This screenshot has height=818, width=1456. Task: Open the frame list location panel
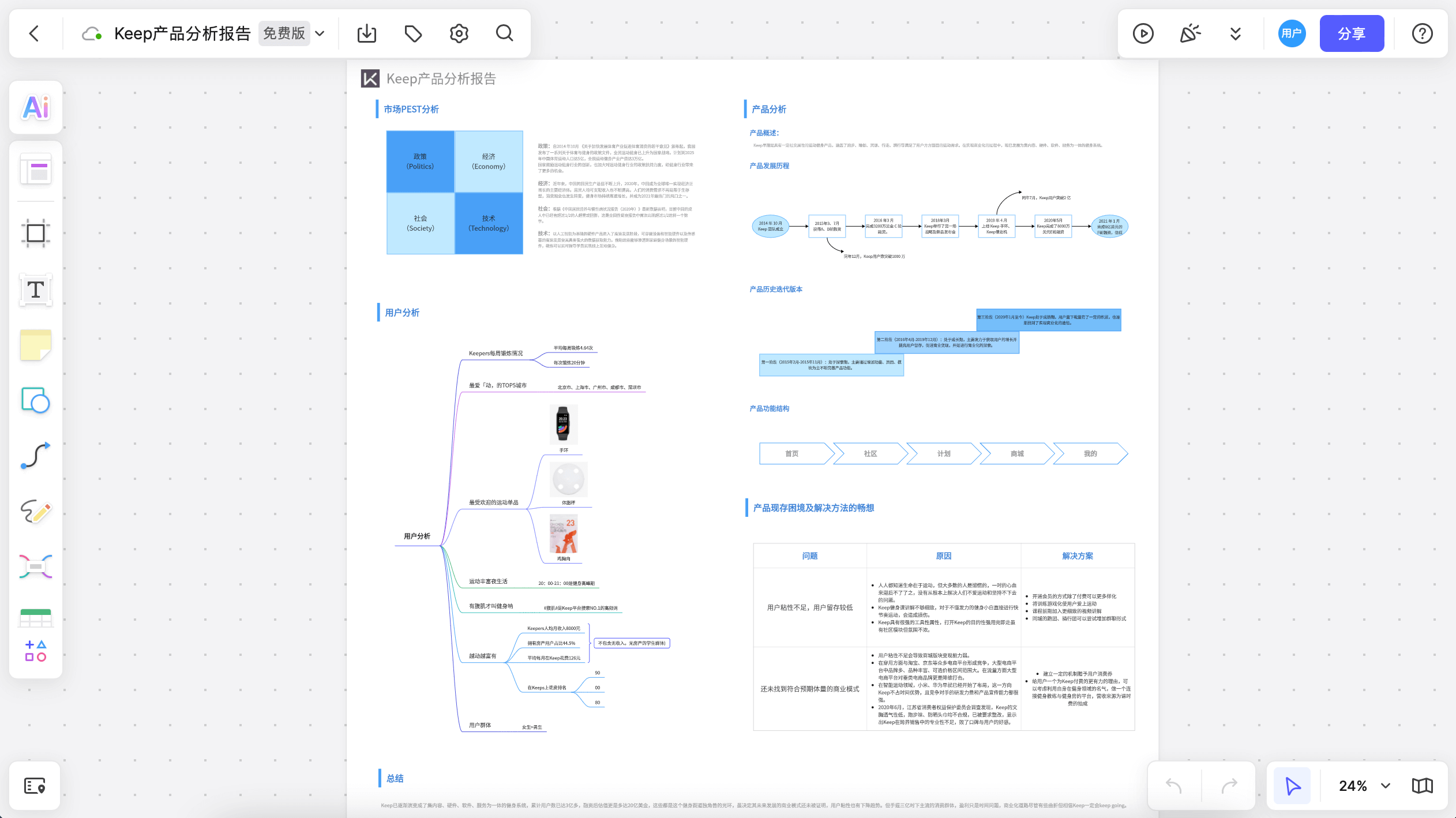(35, 786)
